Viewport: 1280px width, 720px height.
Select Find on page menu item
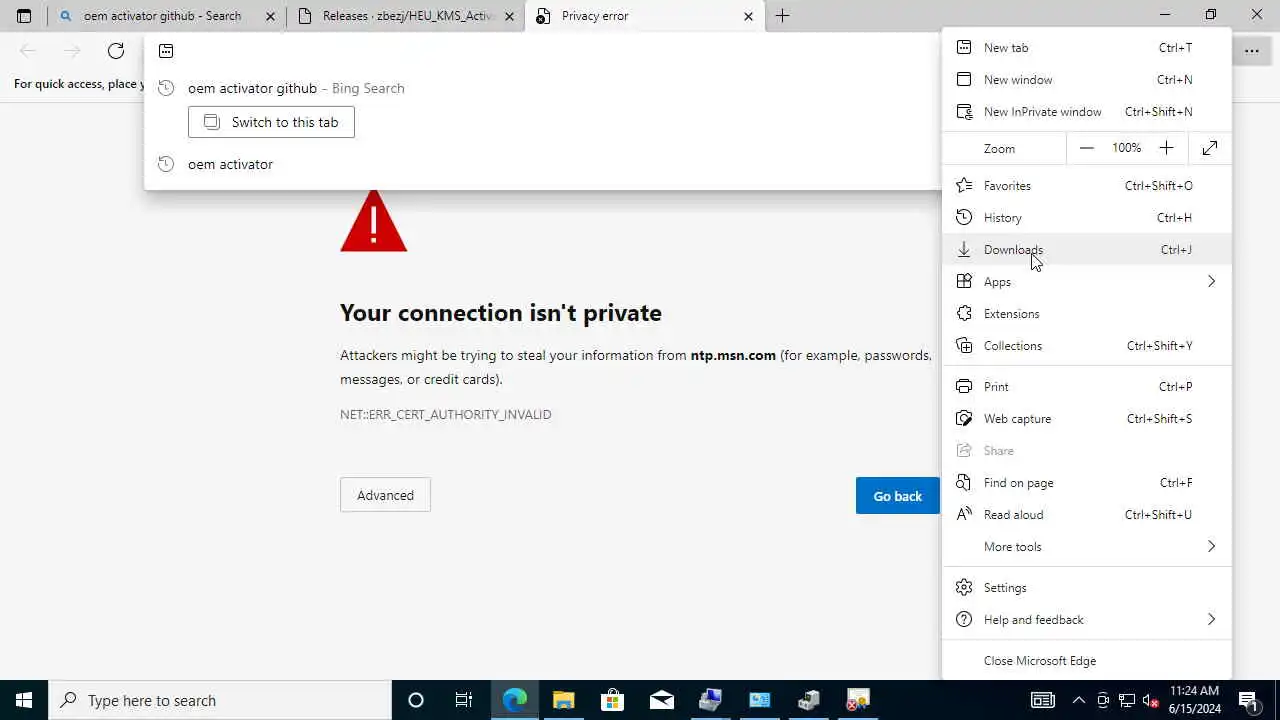point(1087,483)
